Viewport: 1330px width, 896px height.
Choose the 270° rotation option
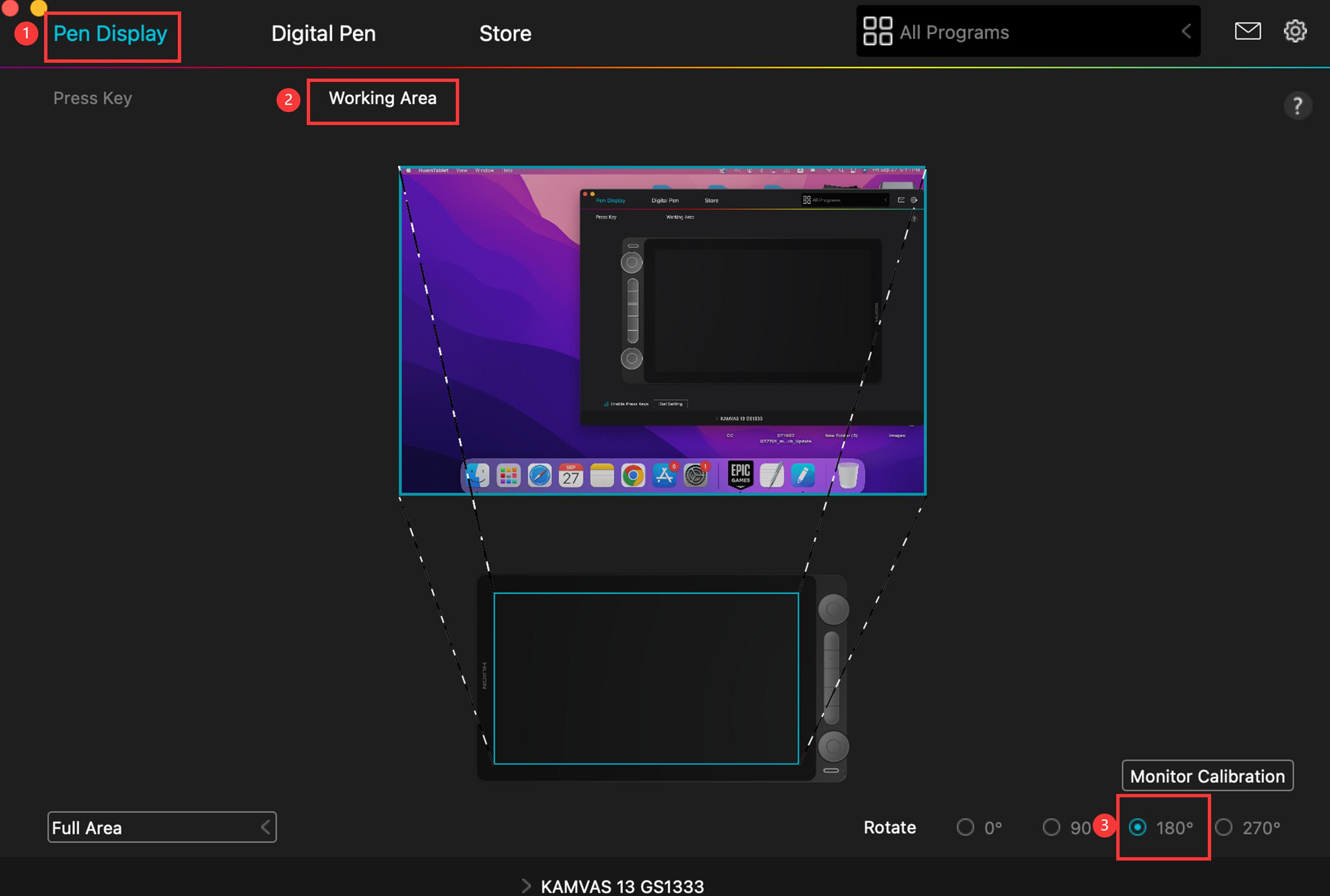click(1224, 827)
